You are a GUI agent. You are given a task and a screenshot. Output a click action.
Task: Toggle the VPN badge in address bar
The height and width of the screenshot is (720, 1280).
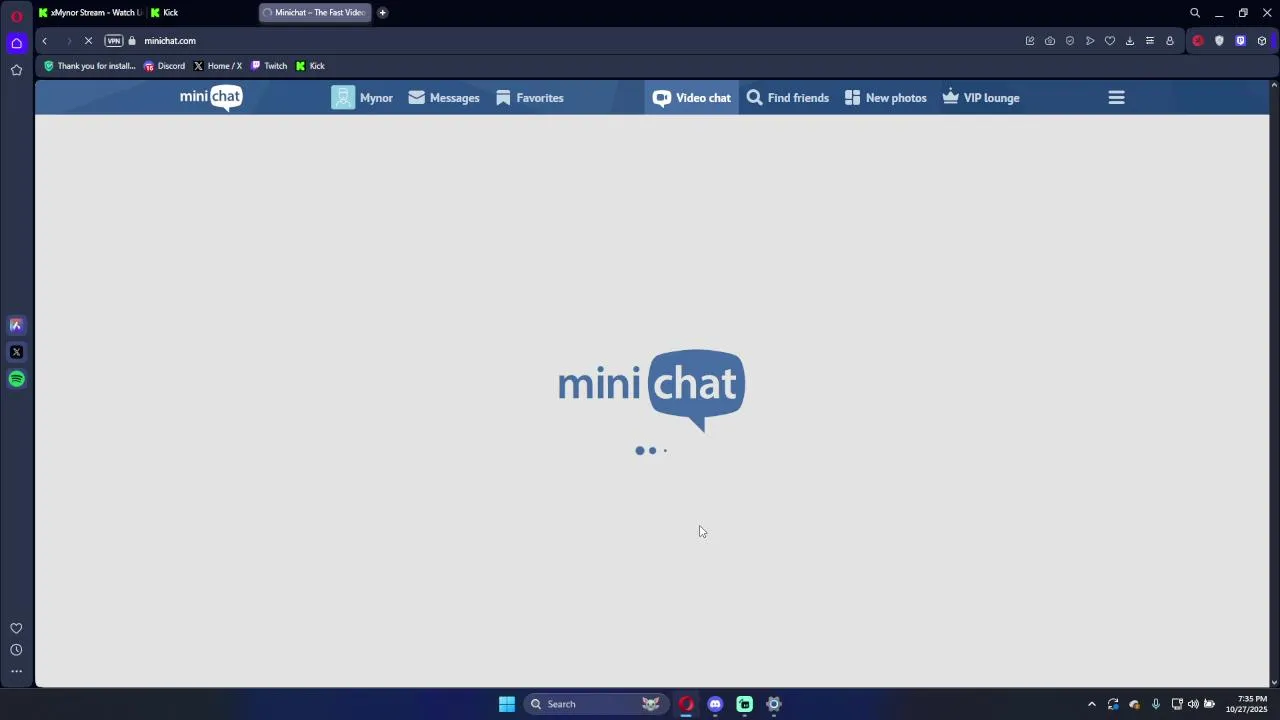point(113,41)
